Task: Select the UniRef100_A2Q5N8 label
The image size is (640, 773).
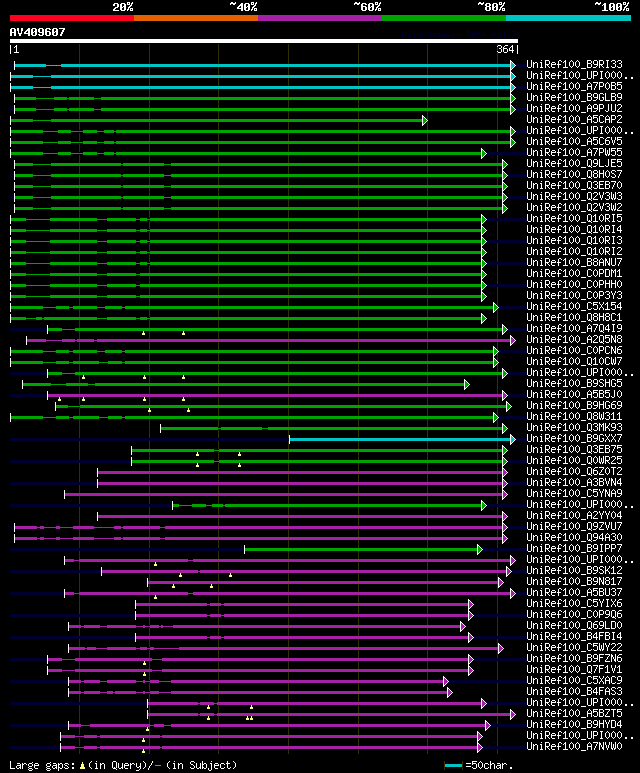Action: [574, 340]
